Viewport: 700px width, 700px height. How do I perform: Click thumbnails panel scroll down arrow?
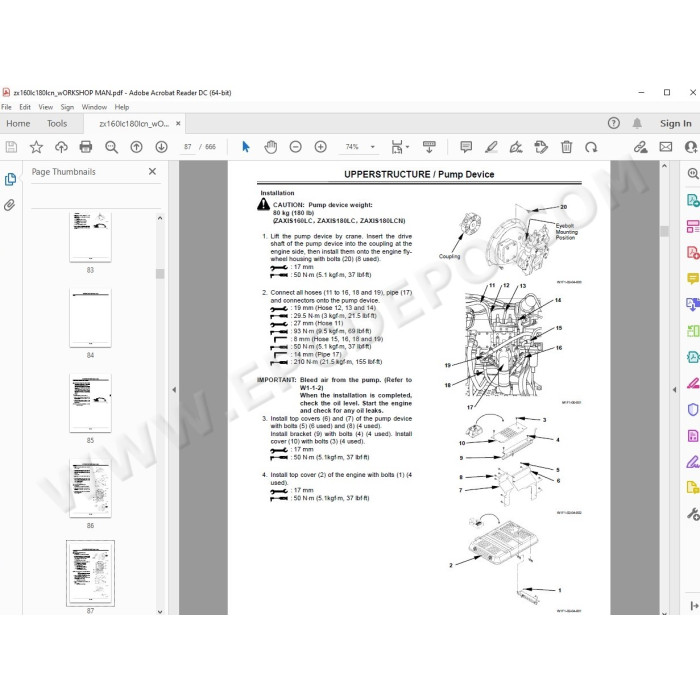pyautogui.click(x=160, y=612)
